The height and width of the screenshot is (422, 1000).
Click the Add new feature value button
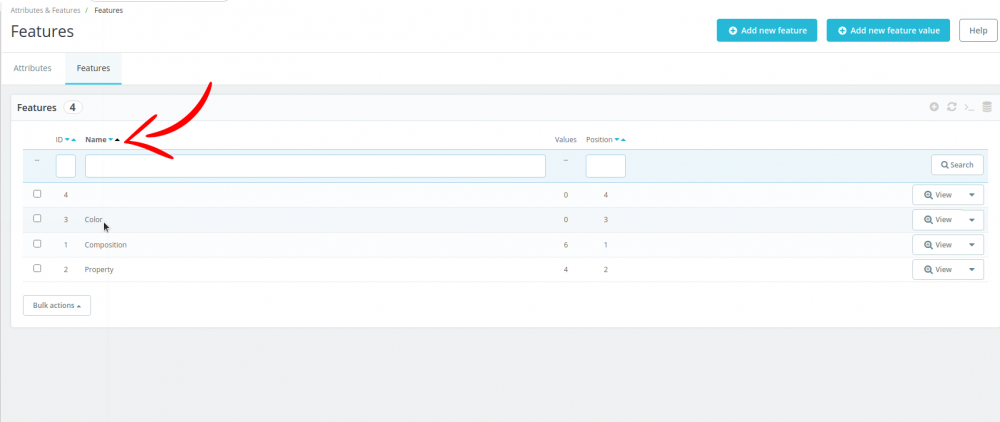[888, 30]
